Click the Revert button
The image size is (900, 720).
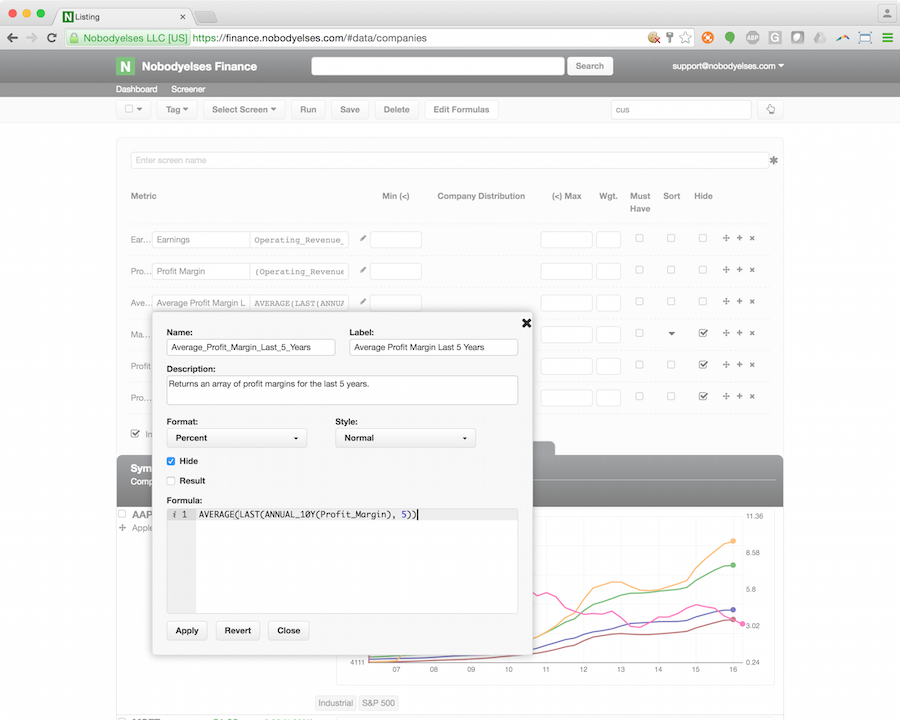[x=238, y=630]
